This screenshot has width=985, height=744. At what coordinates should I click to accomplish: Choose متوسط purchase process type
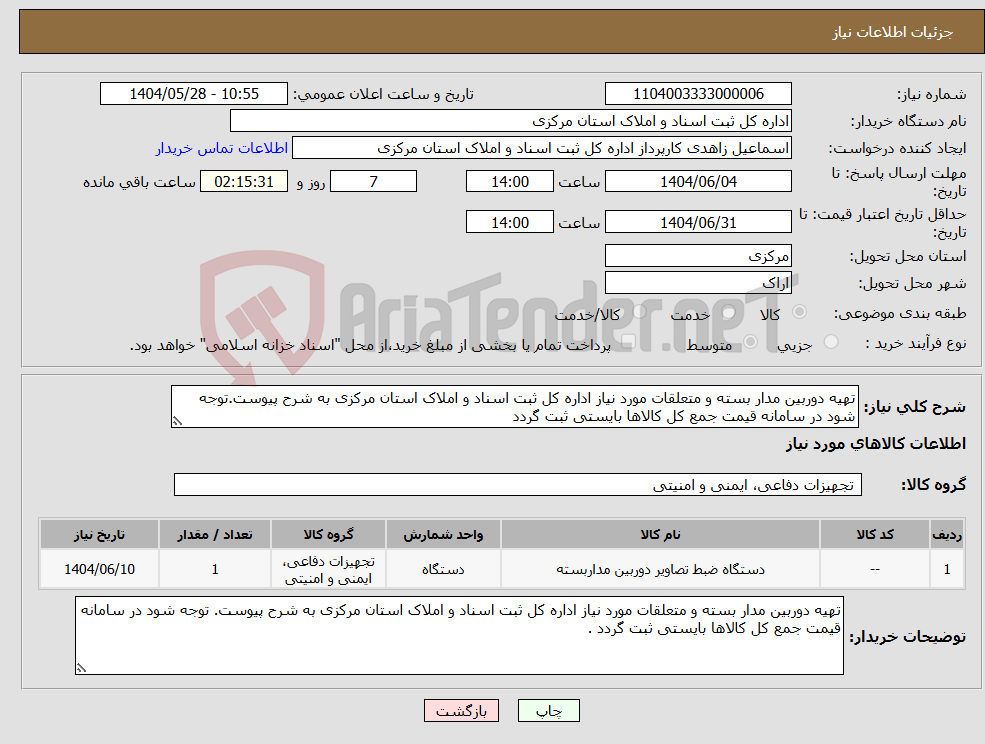(x=749, y=342)
